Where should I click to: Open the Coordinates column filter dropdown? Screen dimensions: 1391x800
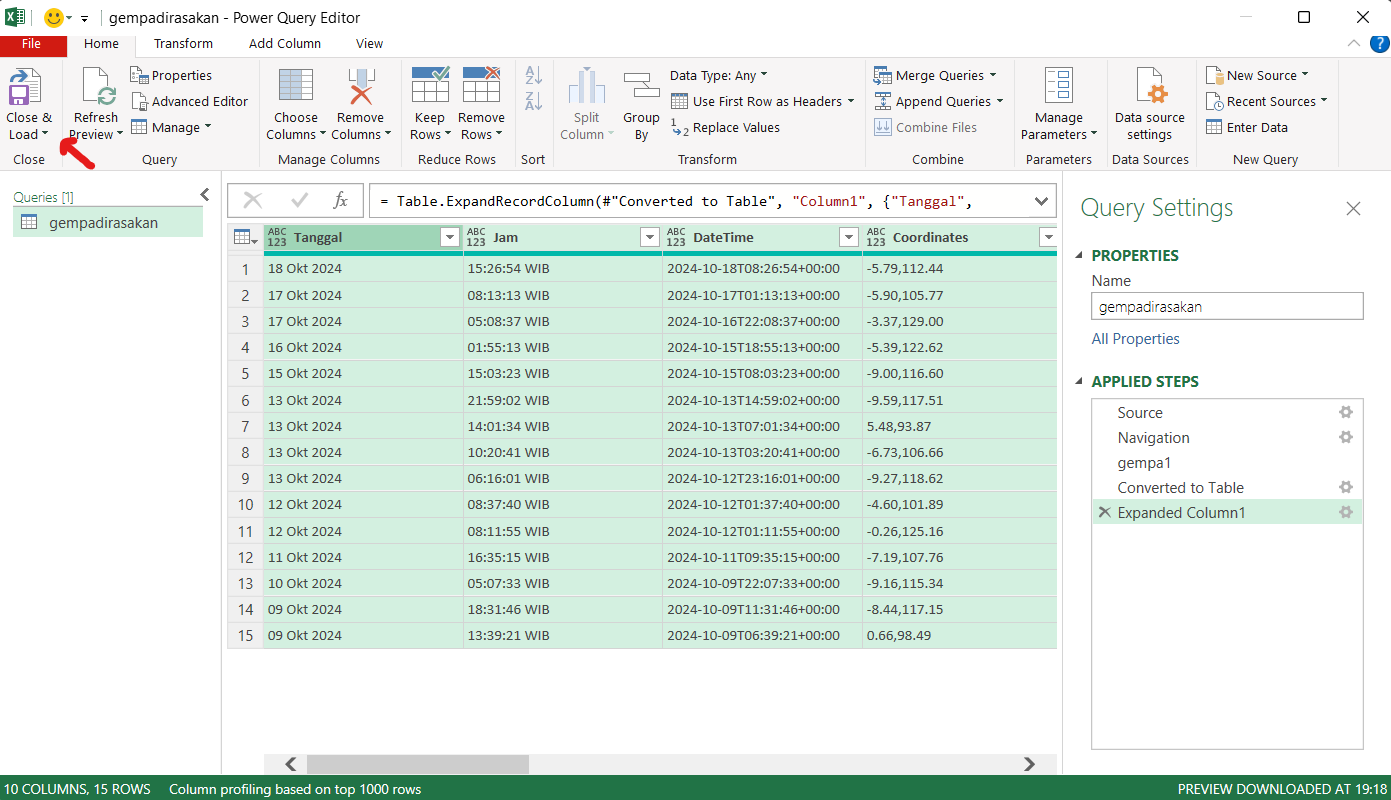[1048, 237]
